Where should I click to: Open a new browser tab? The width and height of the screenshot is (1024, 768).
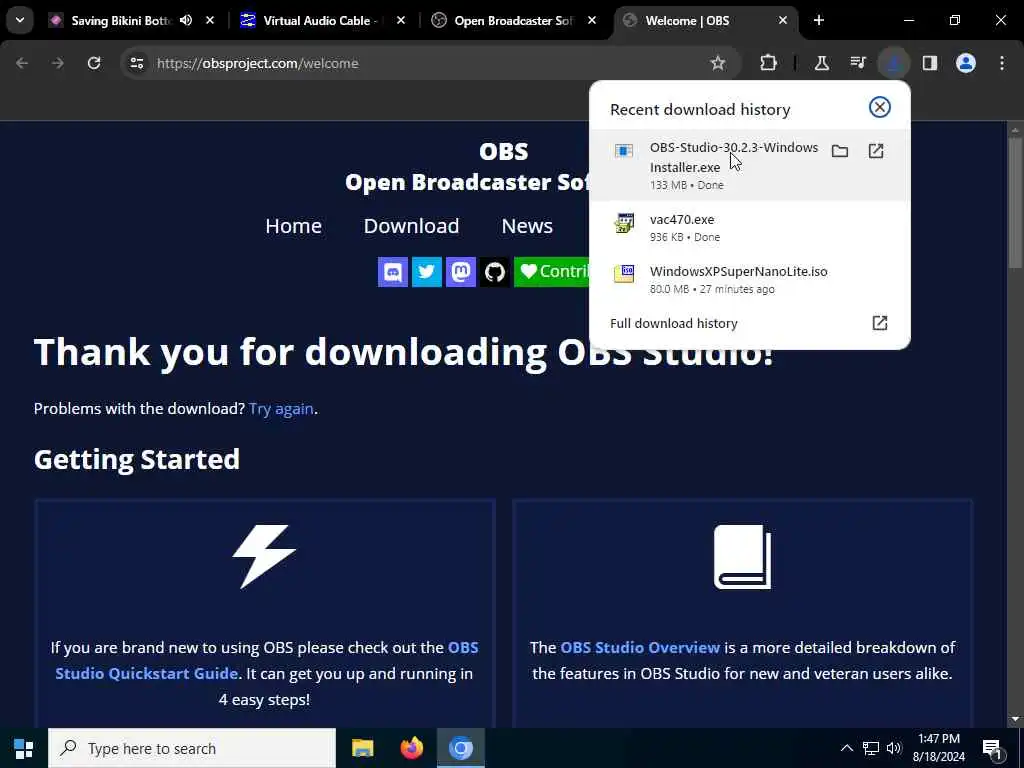[818, 21]
